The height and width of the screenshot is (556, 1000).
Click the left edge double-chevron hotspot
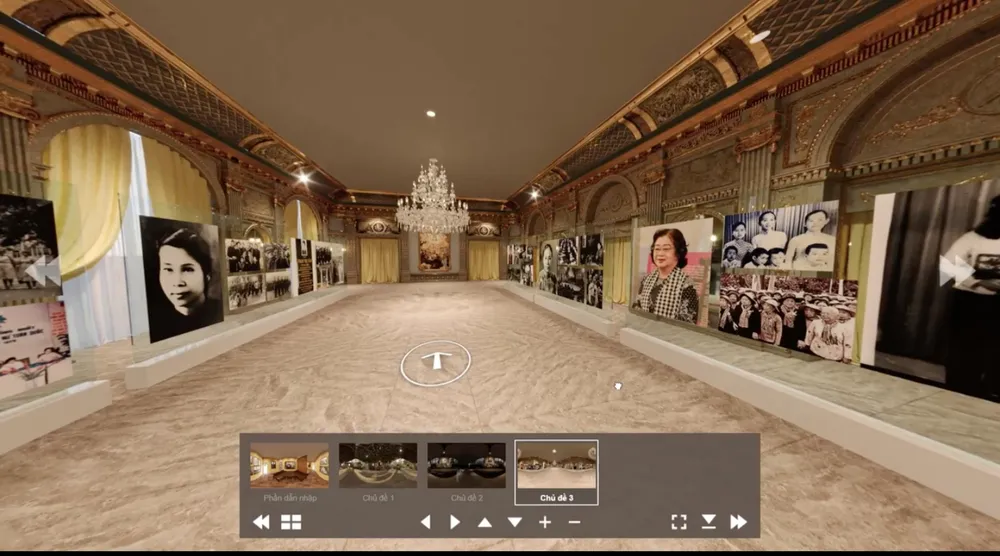(41, 271)
